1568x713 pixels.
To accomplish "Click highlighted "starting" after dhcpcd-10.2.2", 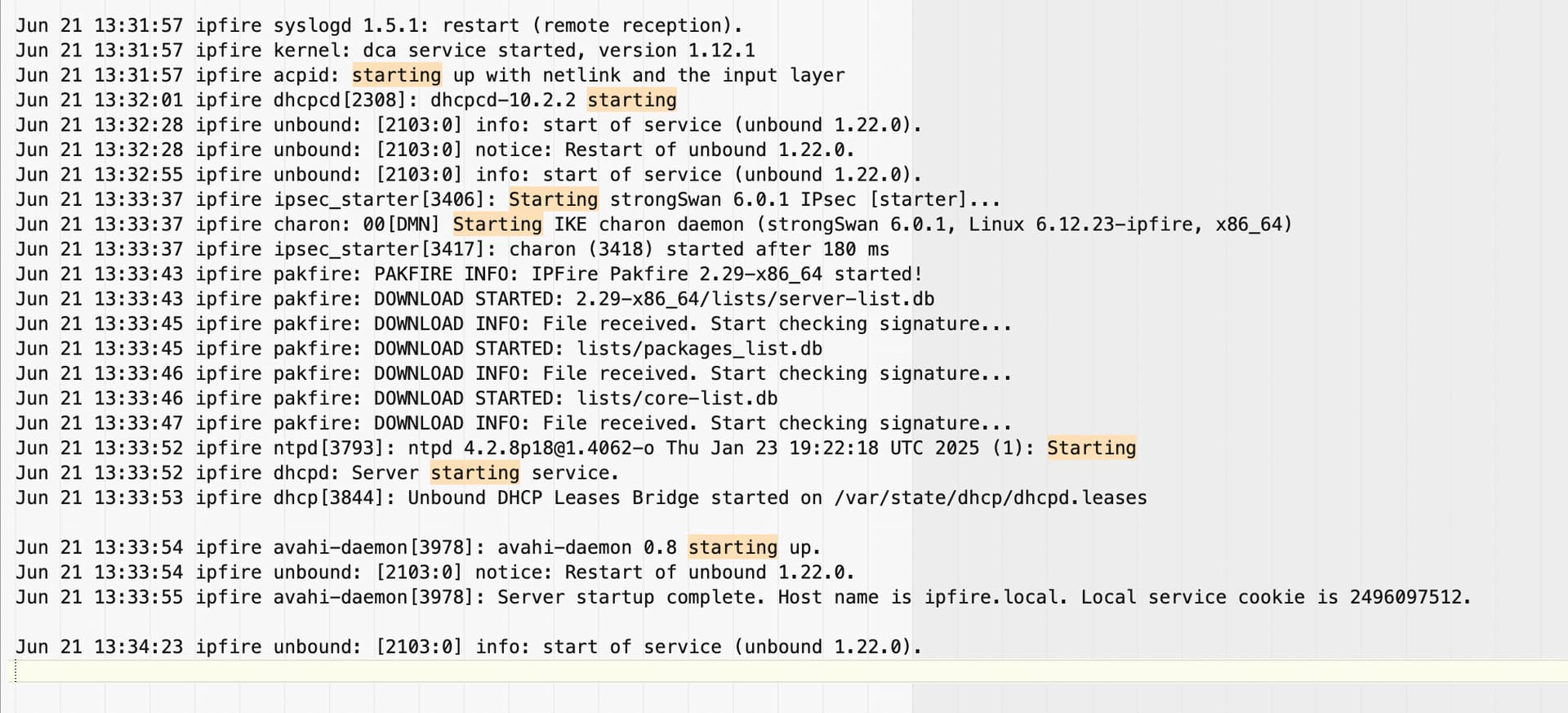I will coord(632,100).
